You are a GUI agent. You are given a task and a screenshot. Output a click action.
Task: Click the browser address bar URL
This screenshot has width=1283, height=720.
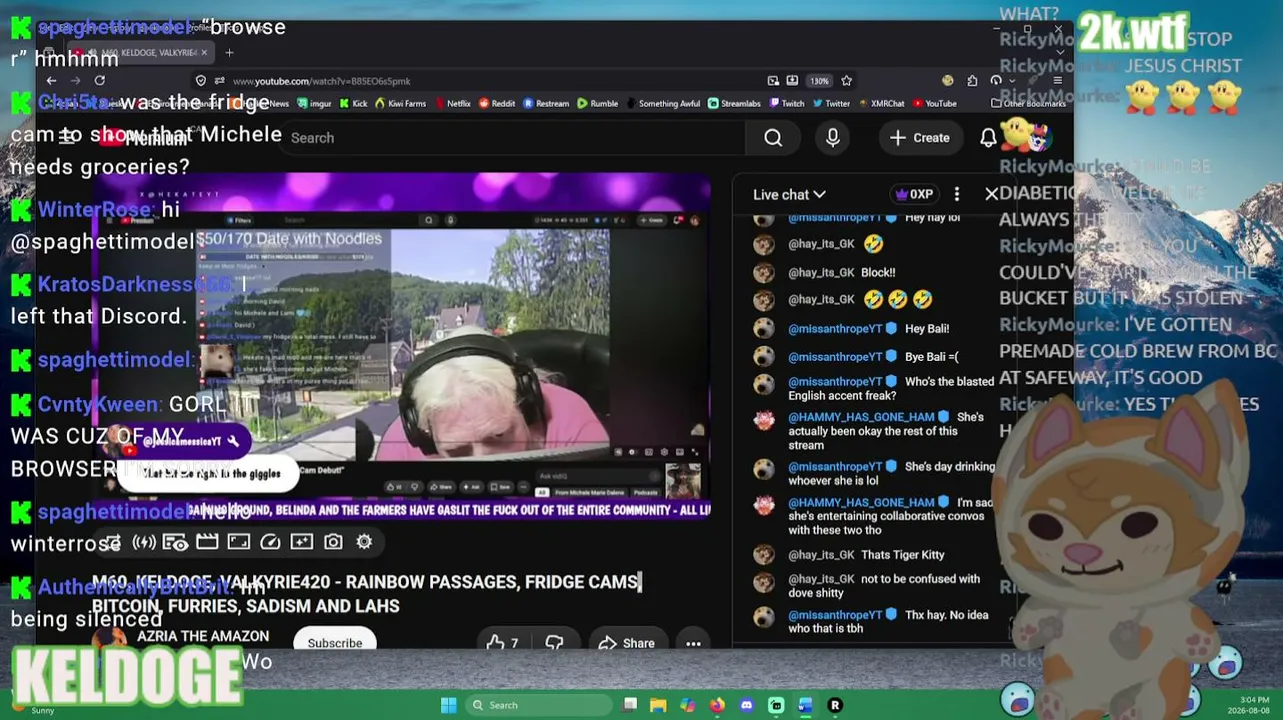[x=321, y=81]
